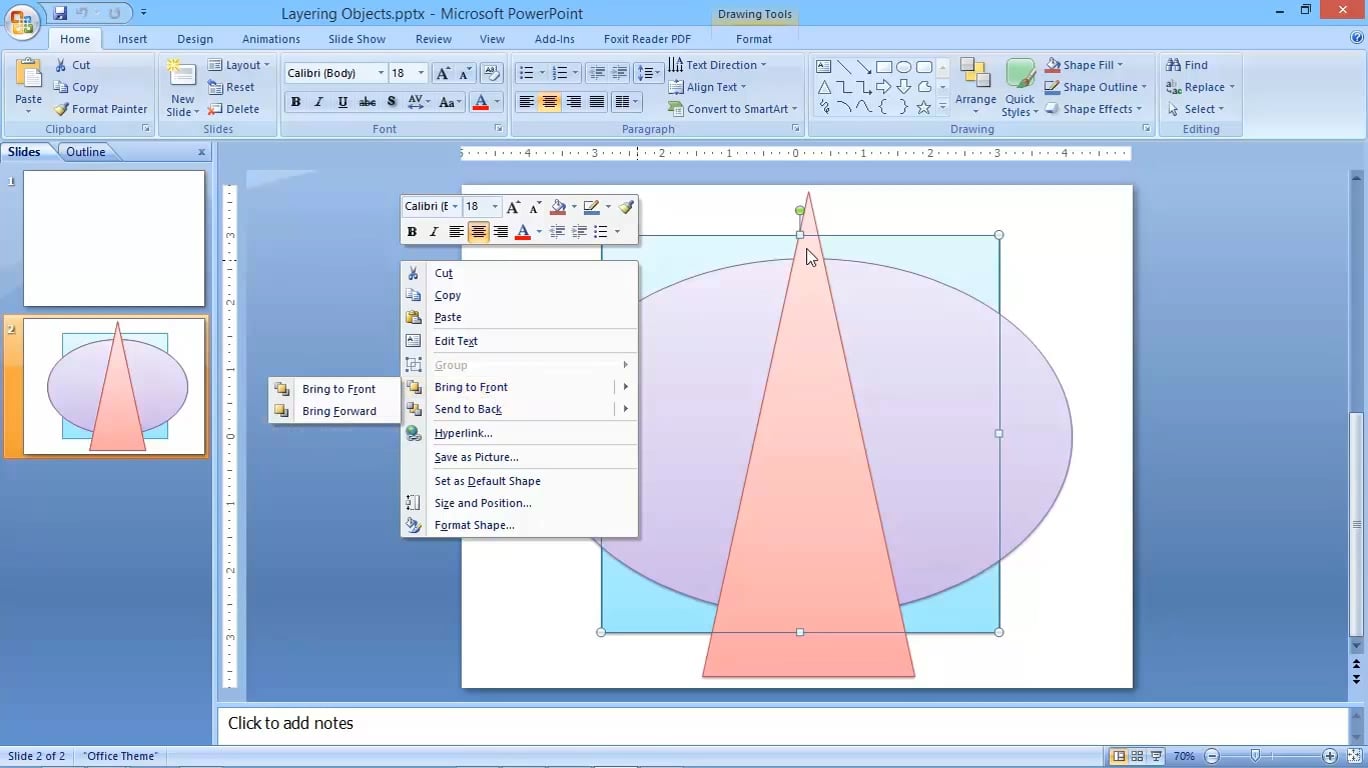The width and height of the screenshot is (1368, 768).
Task: Click Convert to SmartArt
Action: pyautogui.click(x=733, y=109)
